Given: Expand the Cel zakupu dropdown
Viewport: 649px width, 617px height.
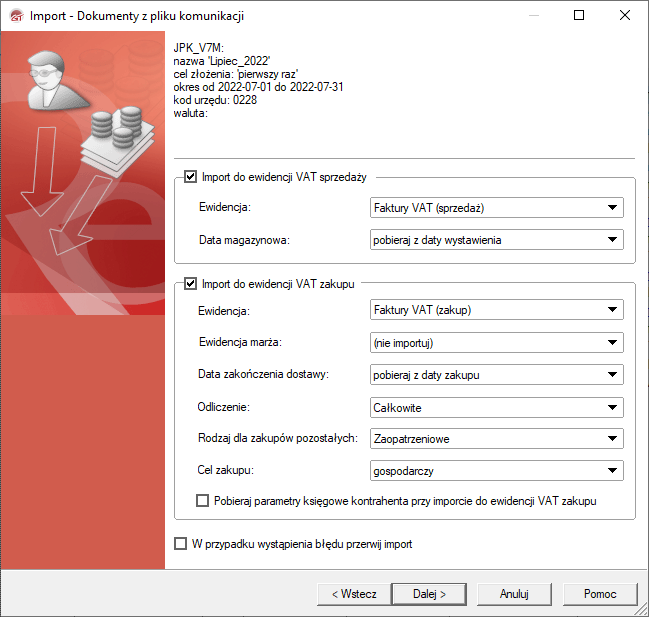Looking at the screenshot, I should [497, 471].
